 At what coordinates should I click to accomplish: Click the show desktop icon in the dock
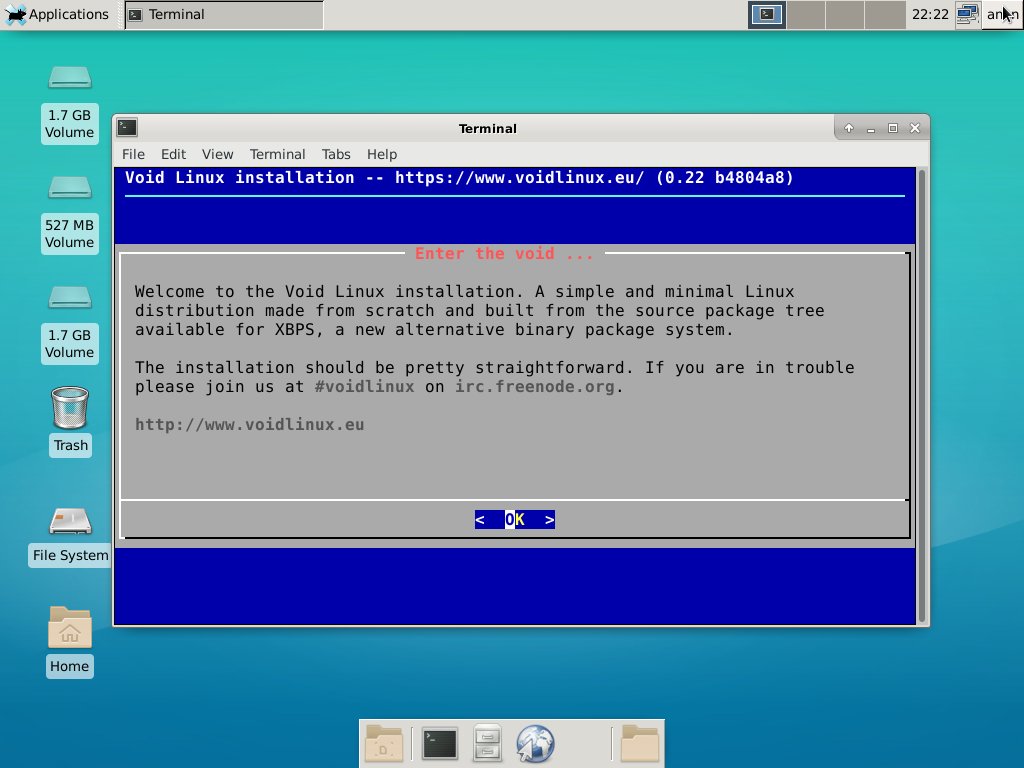[385, 744]
